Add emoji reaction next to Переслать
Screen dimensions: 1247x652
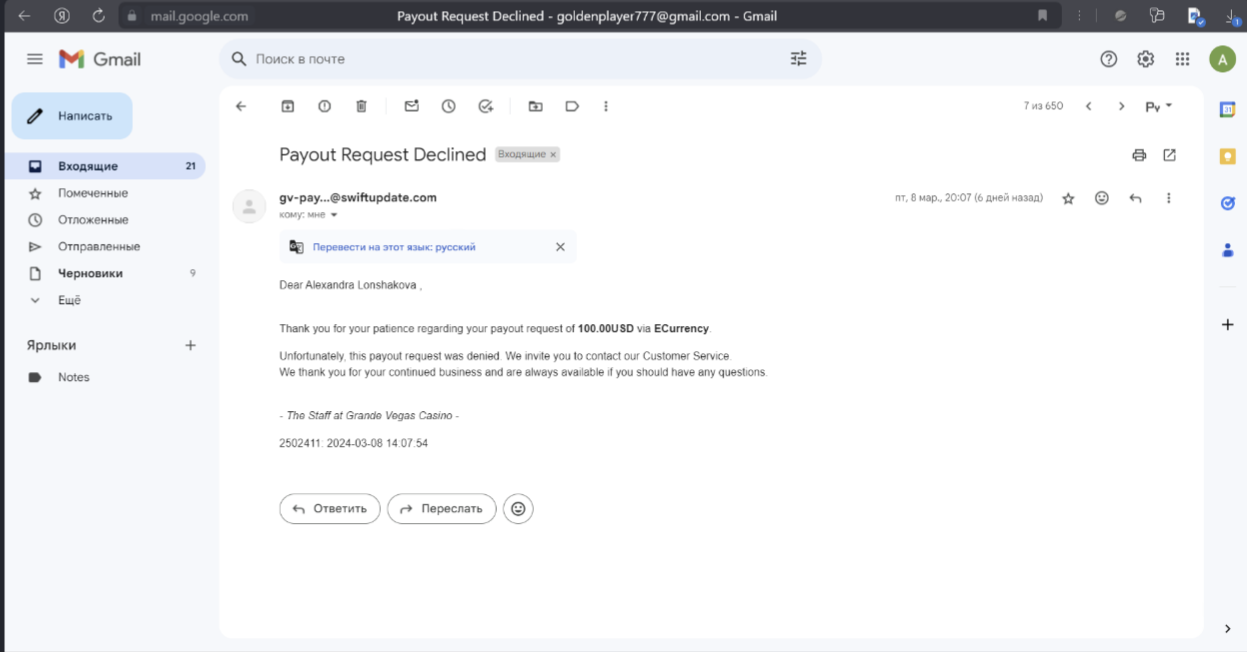518,509
